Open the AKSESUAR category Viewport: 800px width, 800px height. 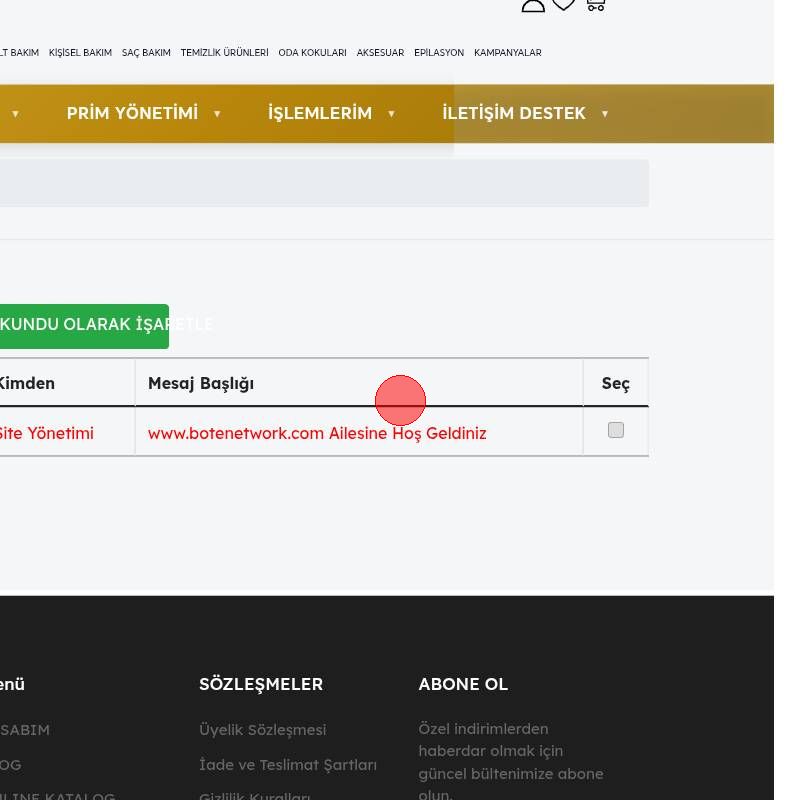pyautogui.click(x=380, y=53)
